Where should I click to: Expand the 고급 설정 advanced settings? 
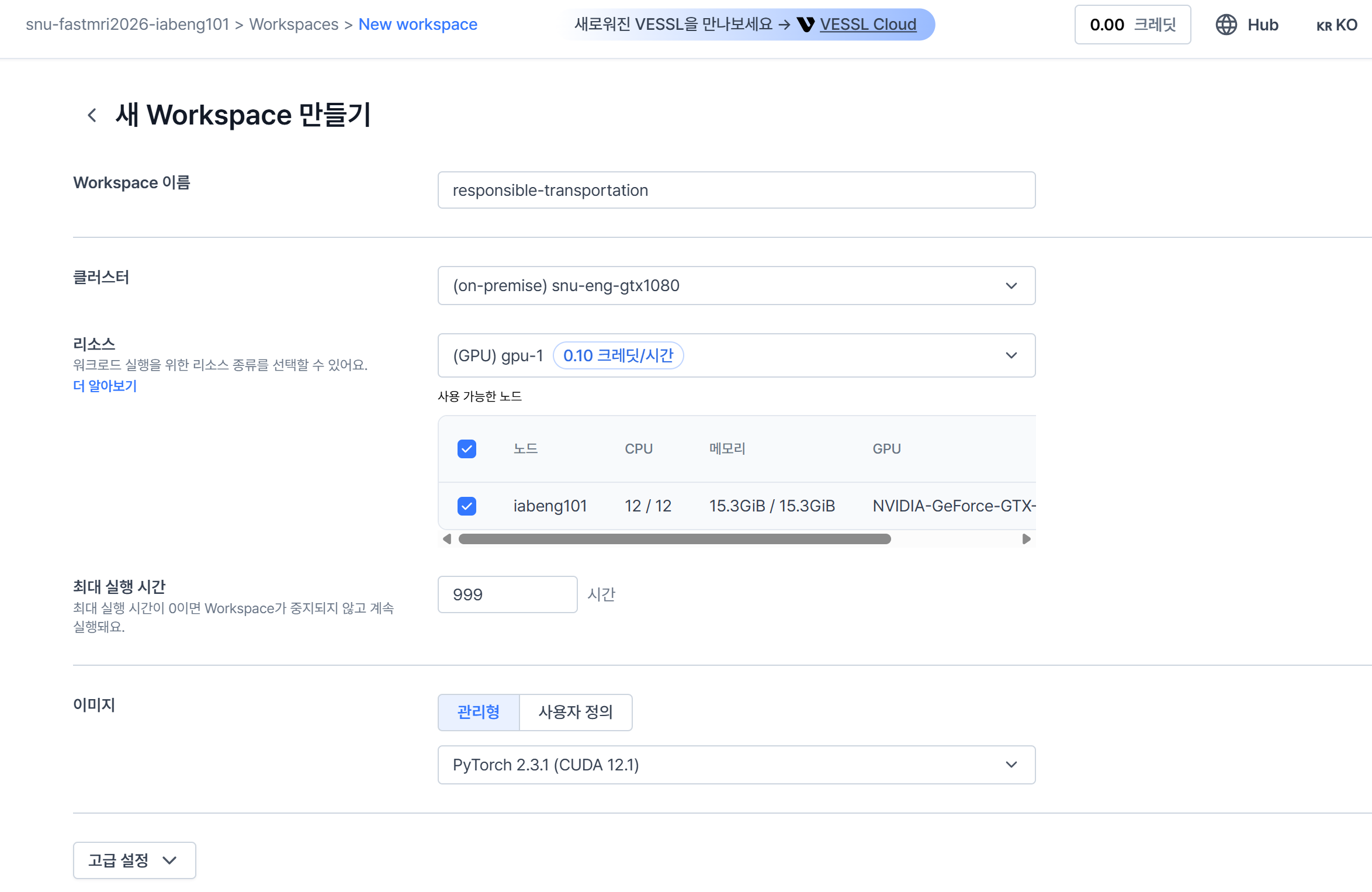click(134, 860)
